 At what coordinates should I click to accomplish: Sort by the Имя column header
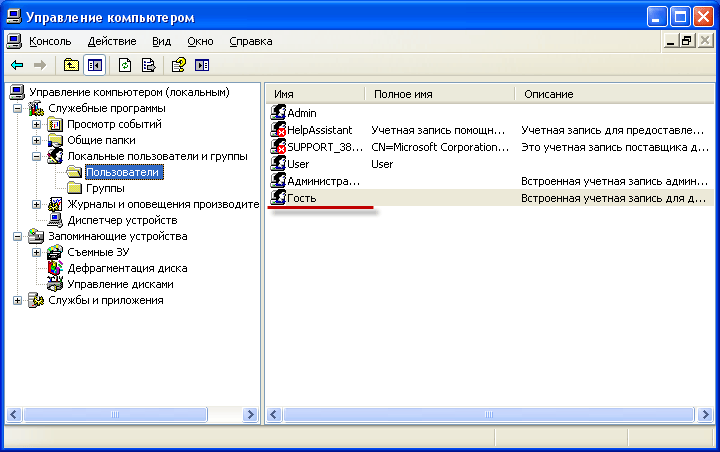click(315, 94)
